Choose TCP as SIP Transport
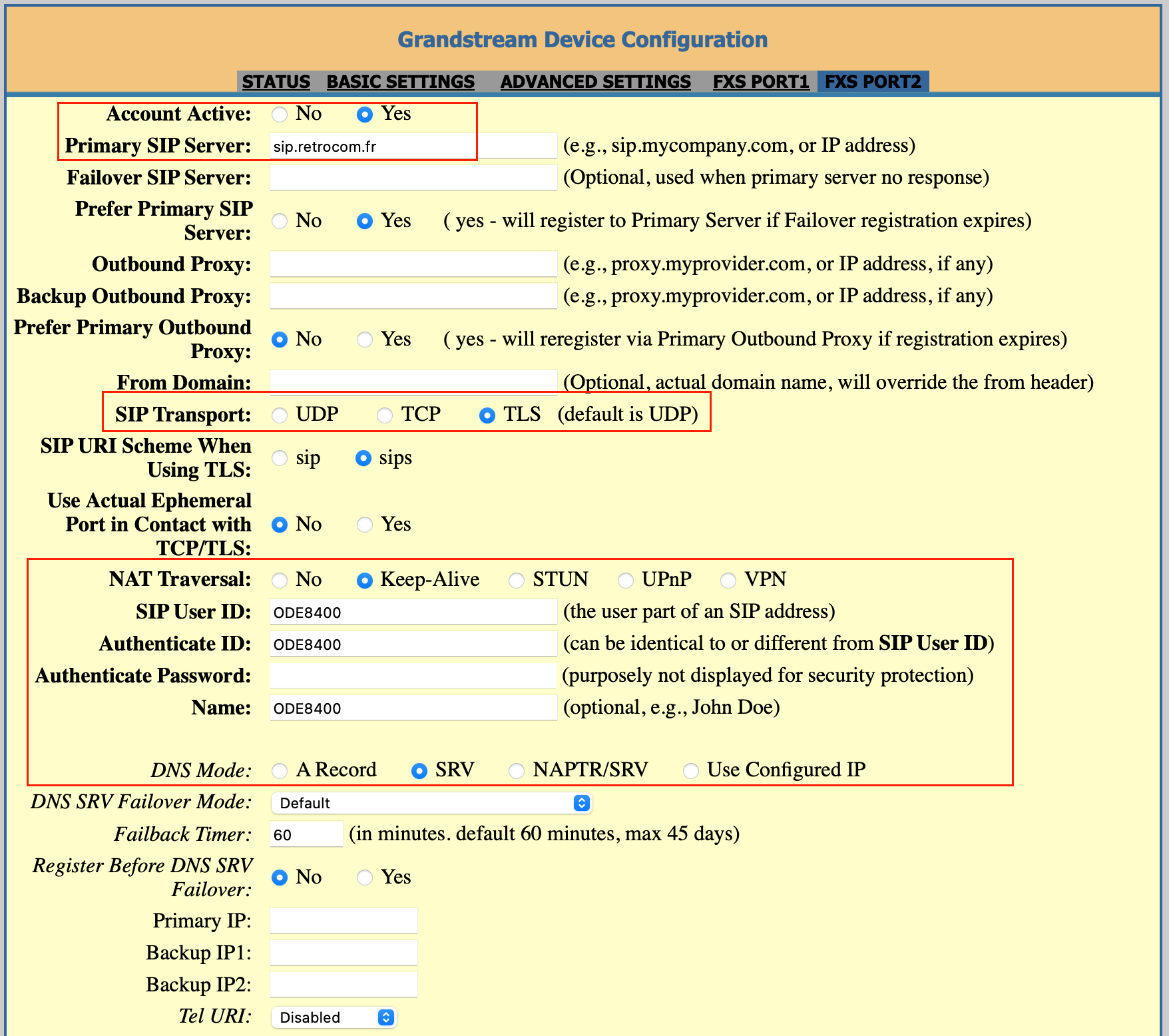This screenshot has height=1036, width=1169. [385, 415]
